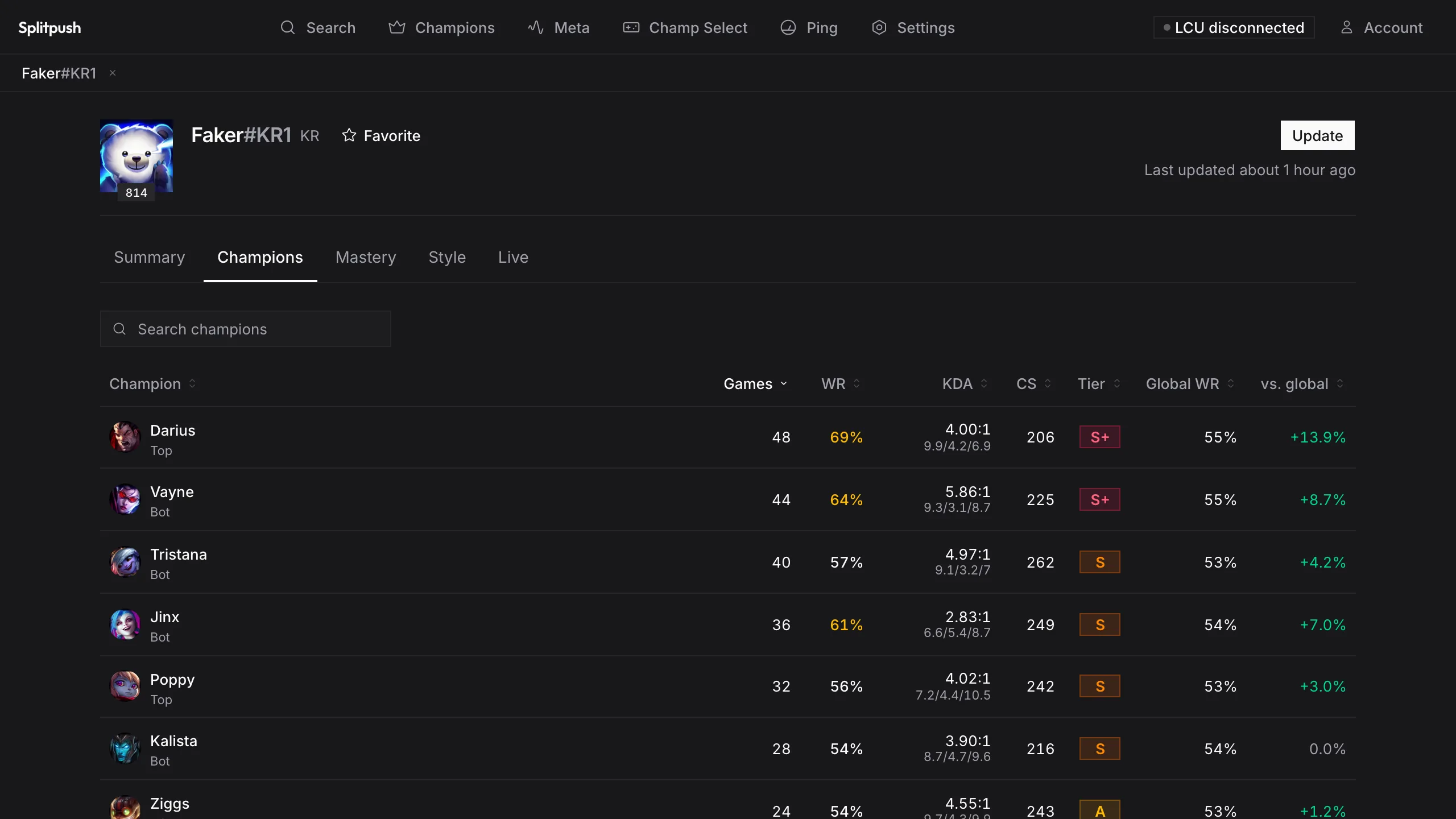Click the Champ Select gamepad icon
Viewport: 1456px width, 819px height.
(x=631, y=27)
